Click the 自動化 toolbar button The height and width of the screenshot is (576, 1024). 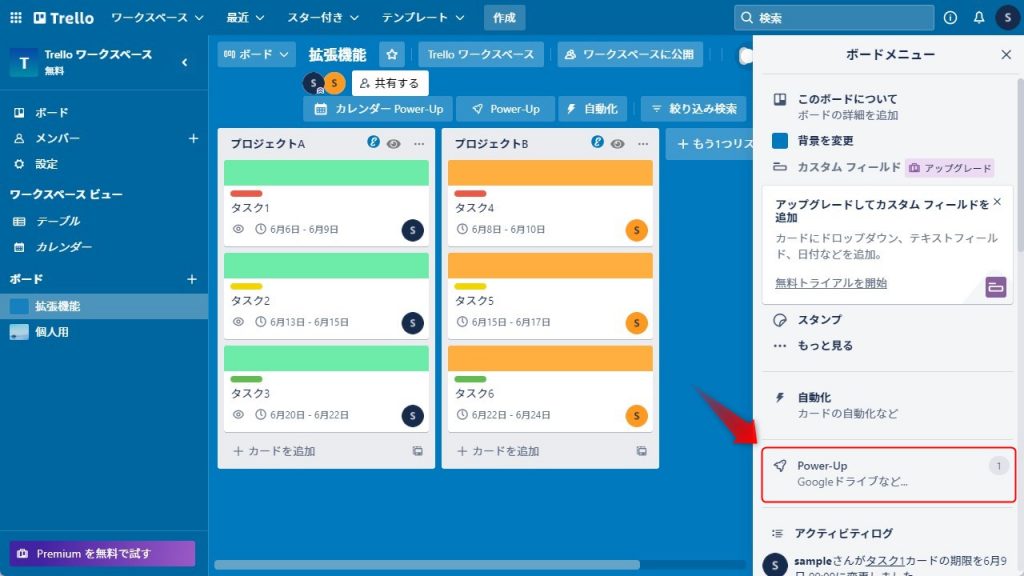coord(592,109)
